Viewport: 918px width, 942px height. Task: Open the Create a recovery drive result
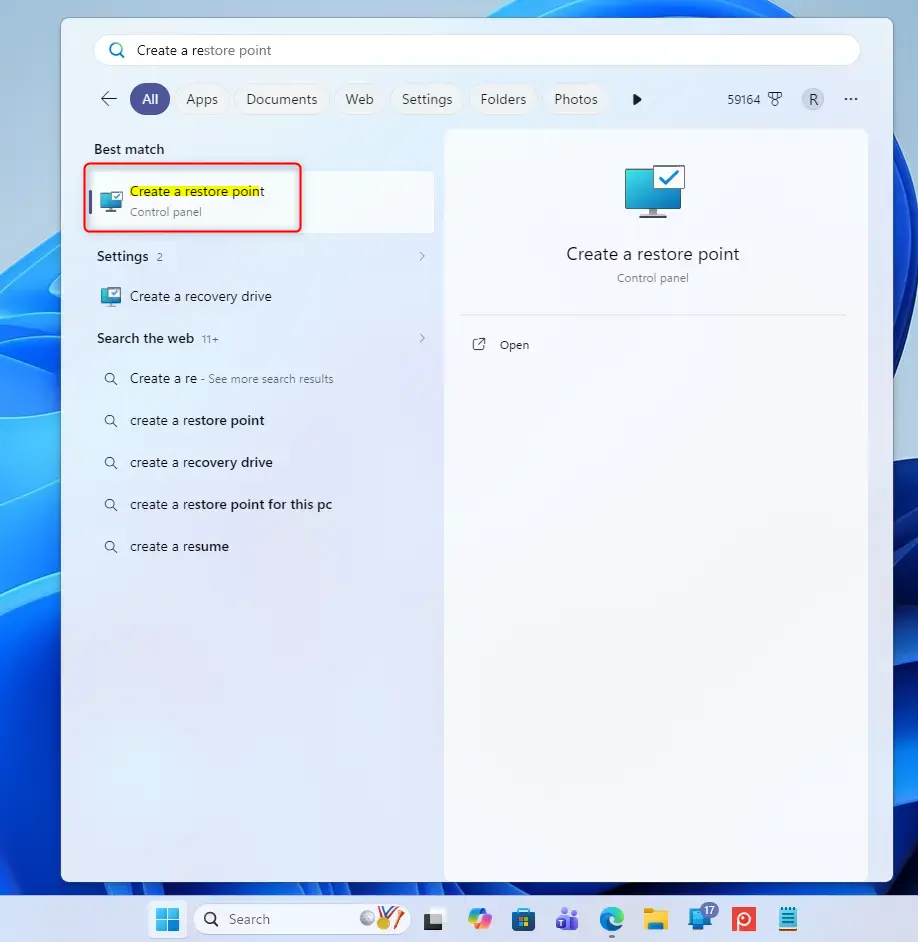[x=261, y=296]
